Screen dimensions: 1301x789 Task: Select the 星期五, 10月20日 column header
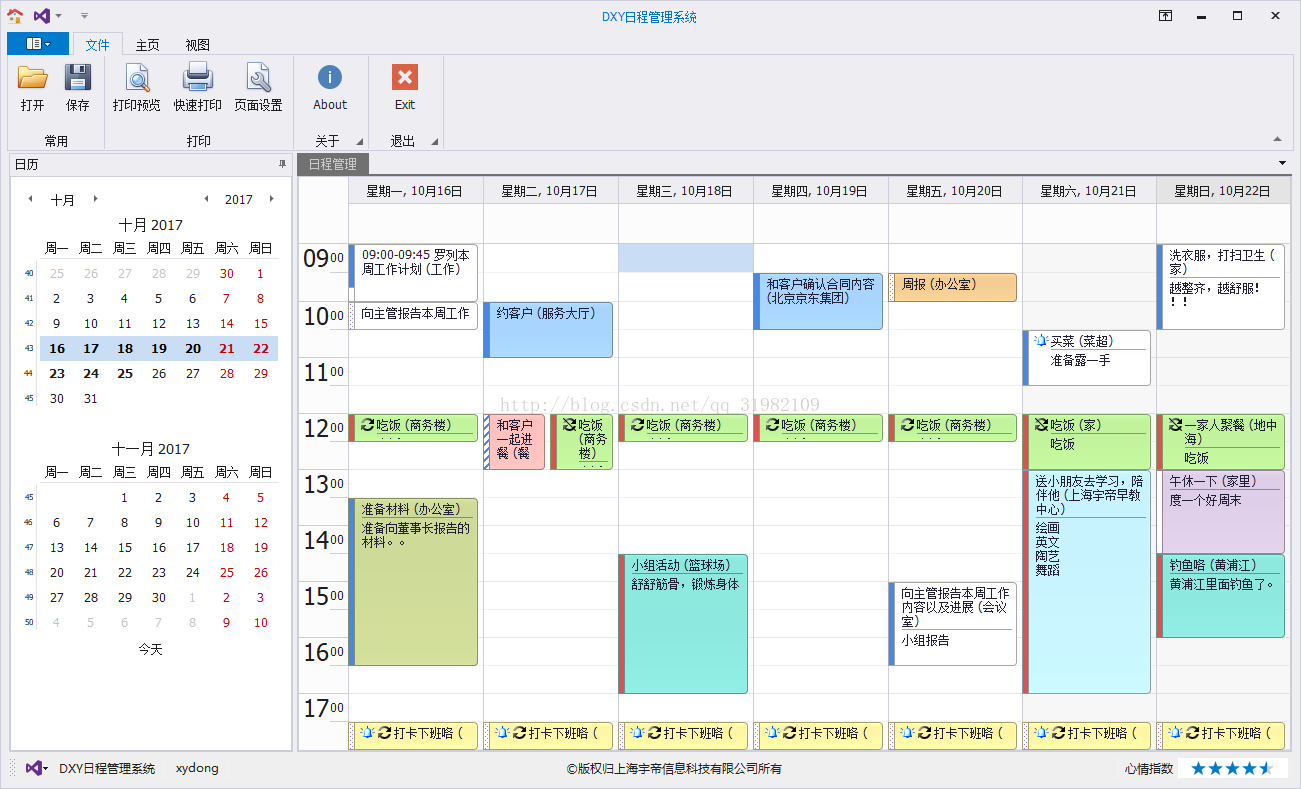954,191
